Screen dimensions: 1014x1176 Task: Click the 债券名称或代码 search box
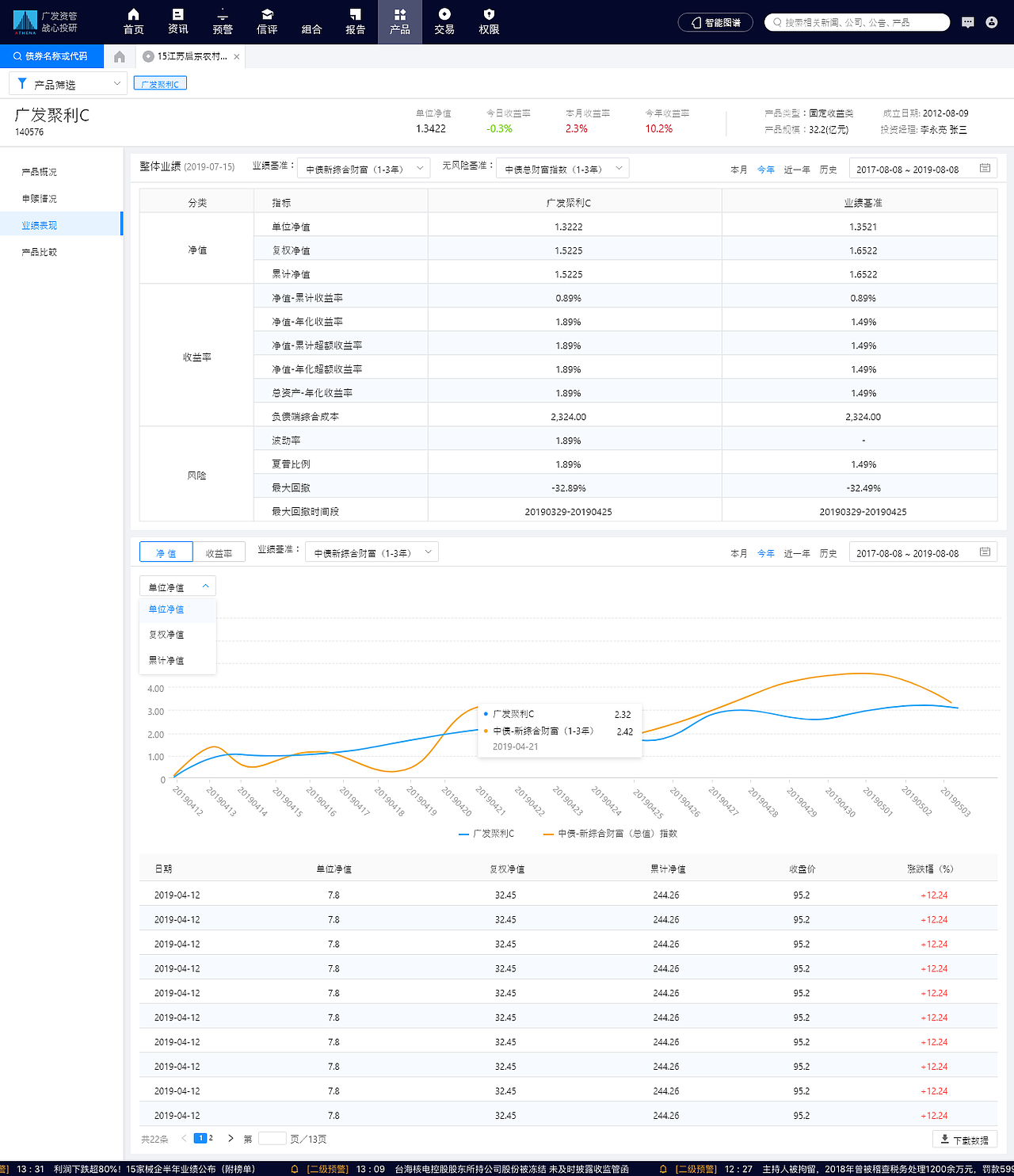pos(51,56)
